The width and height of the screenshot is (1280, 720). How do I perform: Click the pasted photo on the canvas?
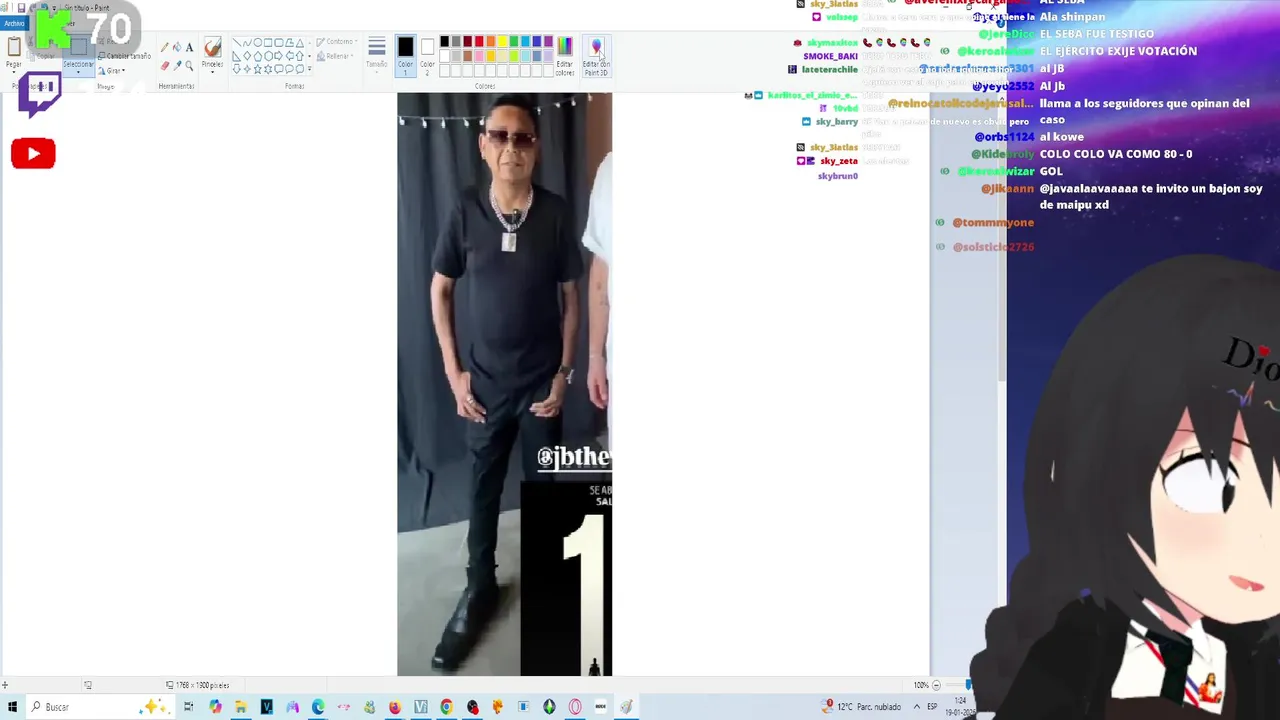(x=504, y=384)
